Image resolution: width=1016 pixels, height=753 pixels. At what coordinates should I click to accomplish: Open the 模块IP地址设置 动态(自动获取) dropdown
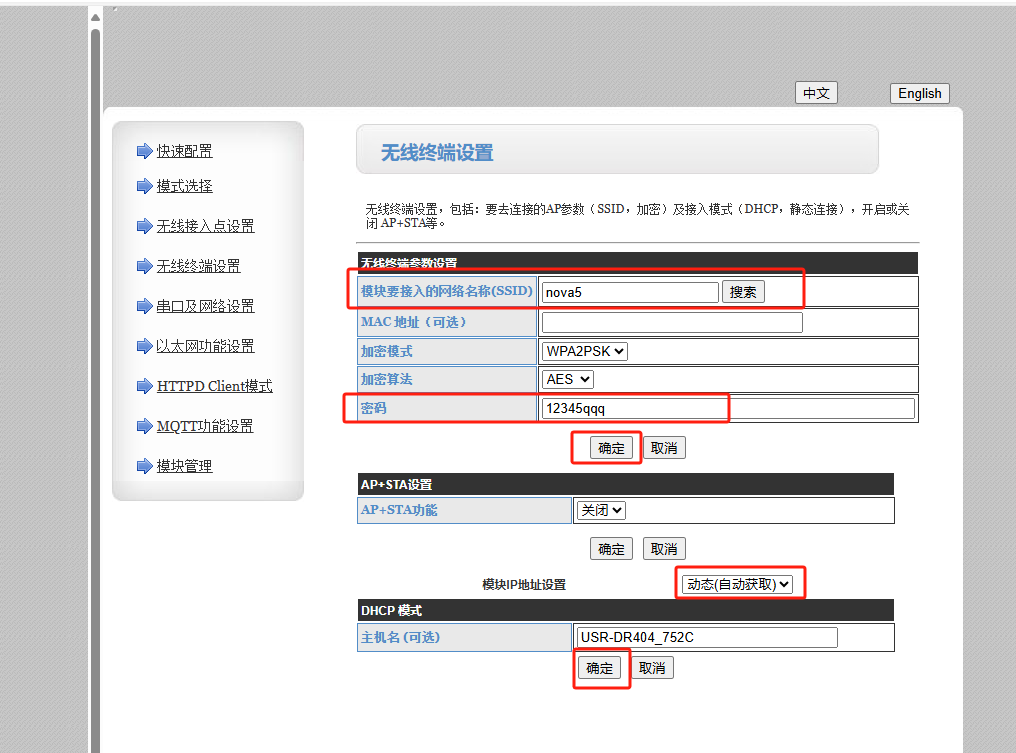click(x=738, y=584)
